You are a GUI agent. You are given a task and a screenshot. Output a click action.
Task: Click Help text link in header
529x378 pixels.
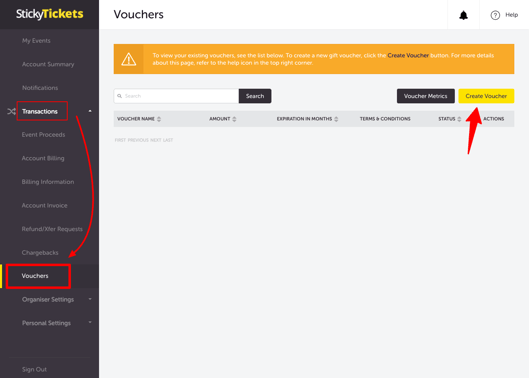coord(511,15)
